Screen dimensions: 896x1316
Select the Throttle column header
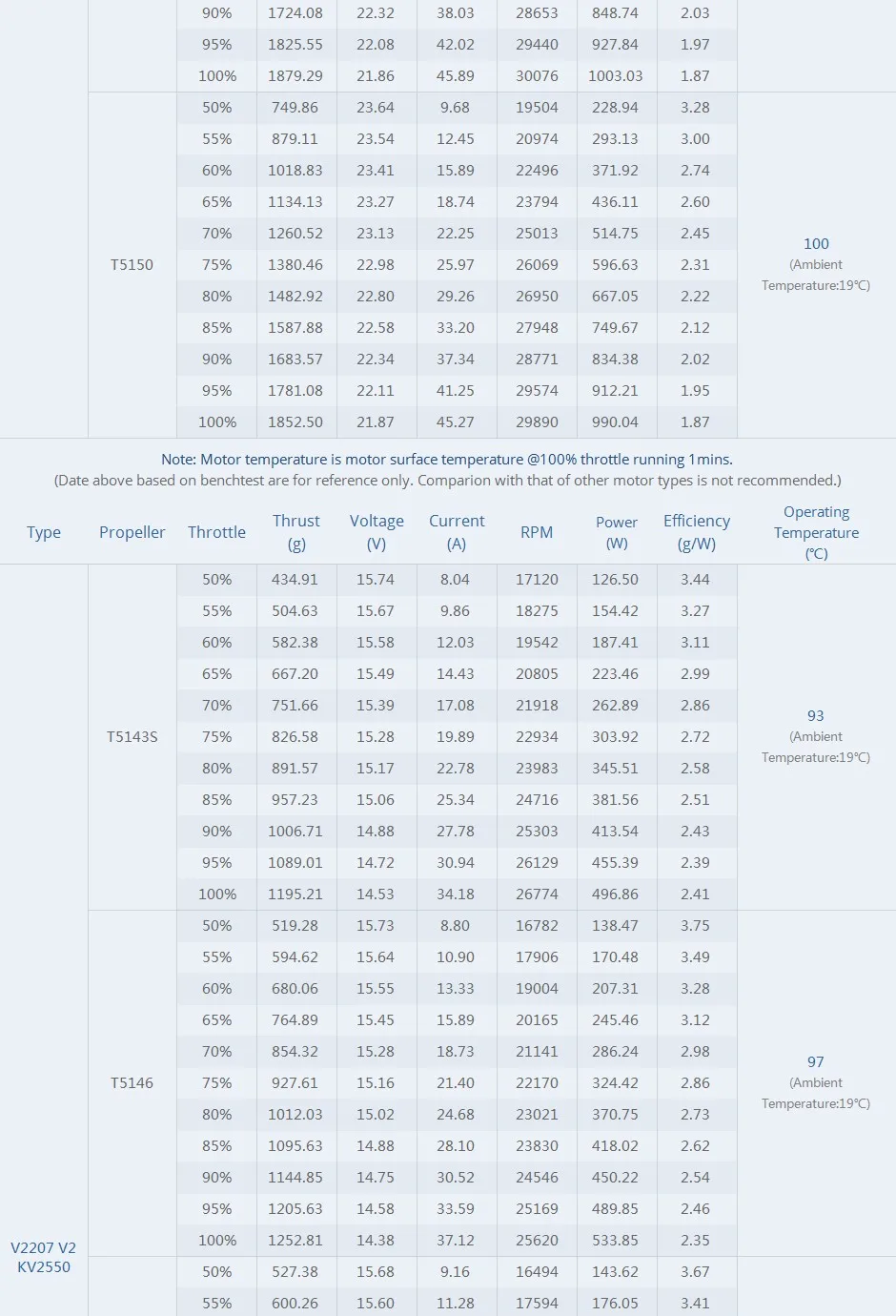click(216, 532)
